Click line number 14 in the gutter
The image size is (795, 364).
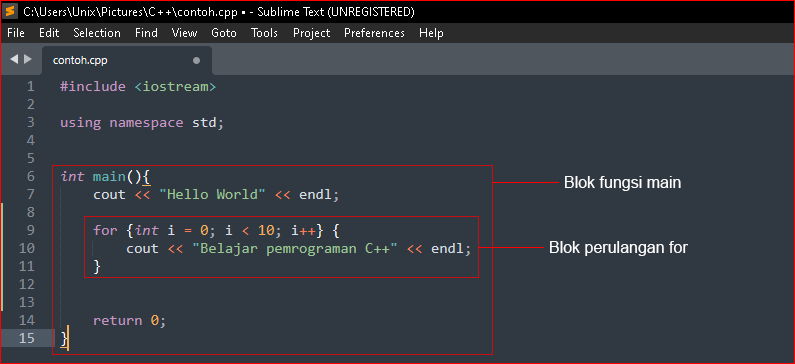point(26,320)
